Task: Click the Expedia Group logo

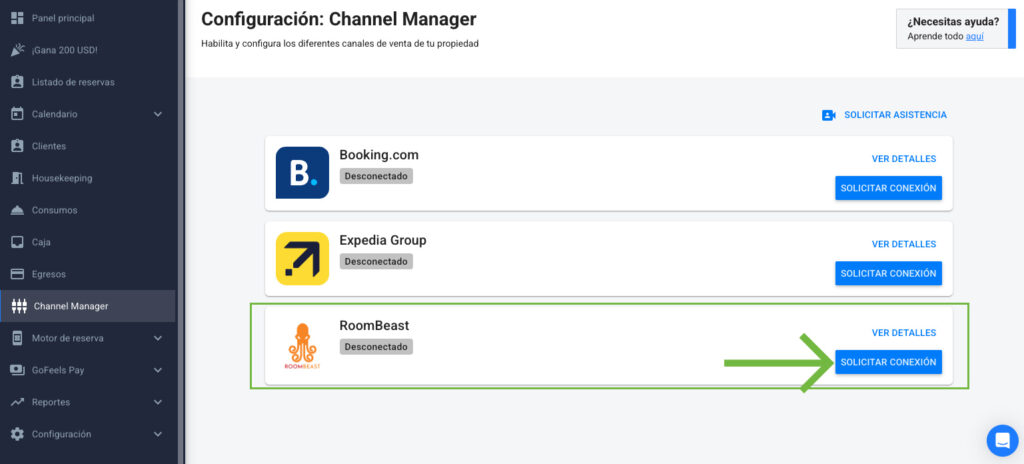Action: click(302, 258)
